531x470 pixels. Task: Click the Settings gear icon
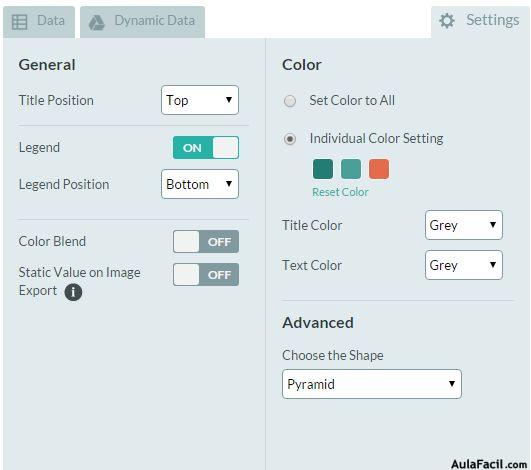(x=447, y=21)
